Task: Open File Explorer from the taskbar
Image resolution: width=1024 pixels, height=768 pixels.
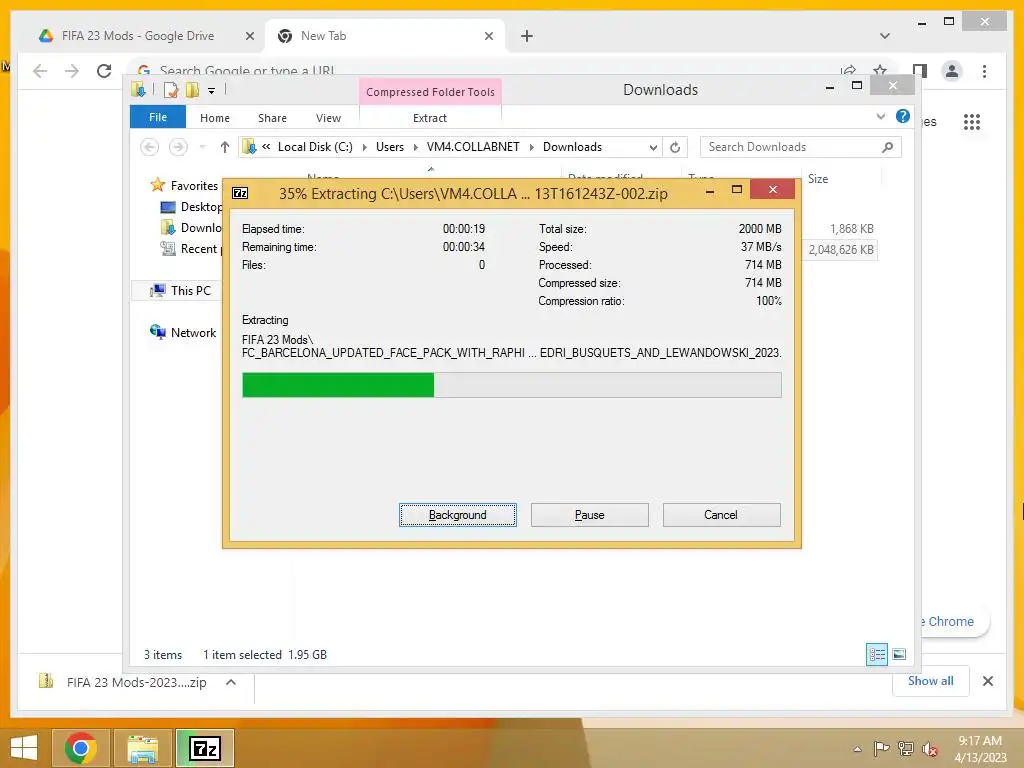Action: (x=142, y=748)
